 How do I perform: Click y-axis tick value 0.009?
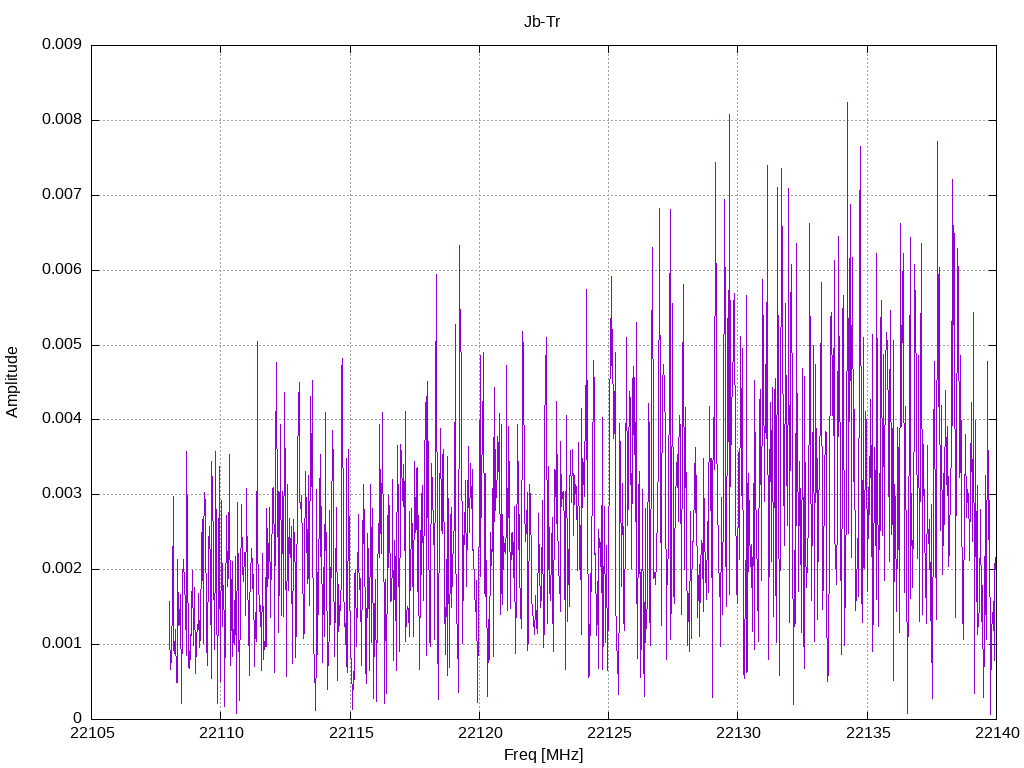coord(62,44)
